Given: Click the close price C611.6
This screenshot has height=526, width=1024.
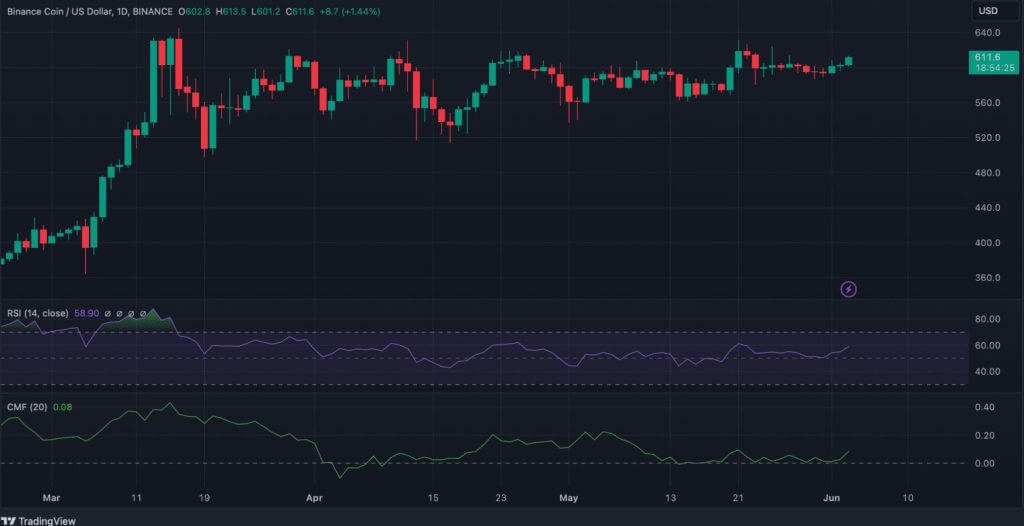Looking at the screenshot, I should point(302,12).
